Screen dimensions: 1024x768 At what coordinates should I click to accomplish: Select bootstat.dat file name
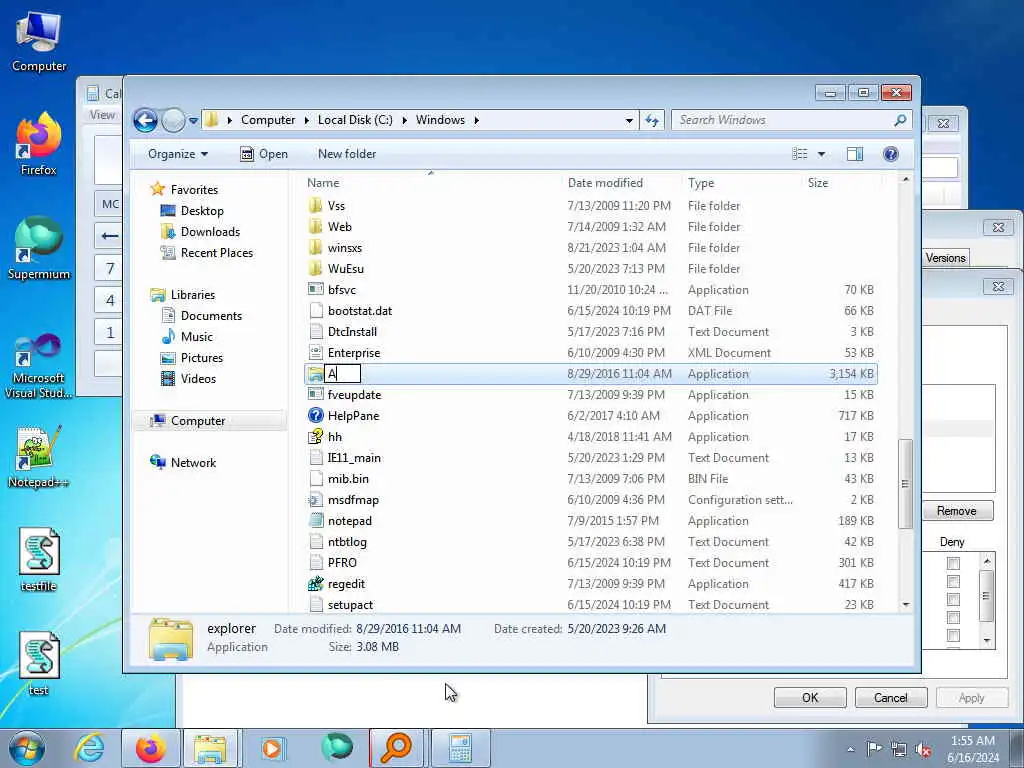pos(360,311)
